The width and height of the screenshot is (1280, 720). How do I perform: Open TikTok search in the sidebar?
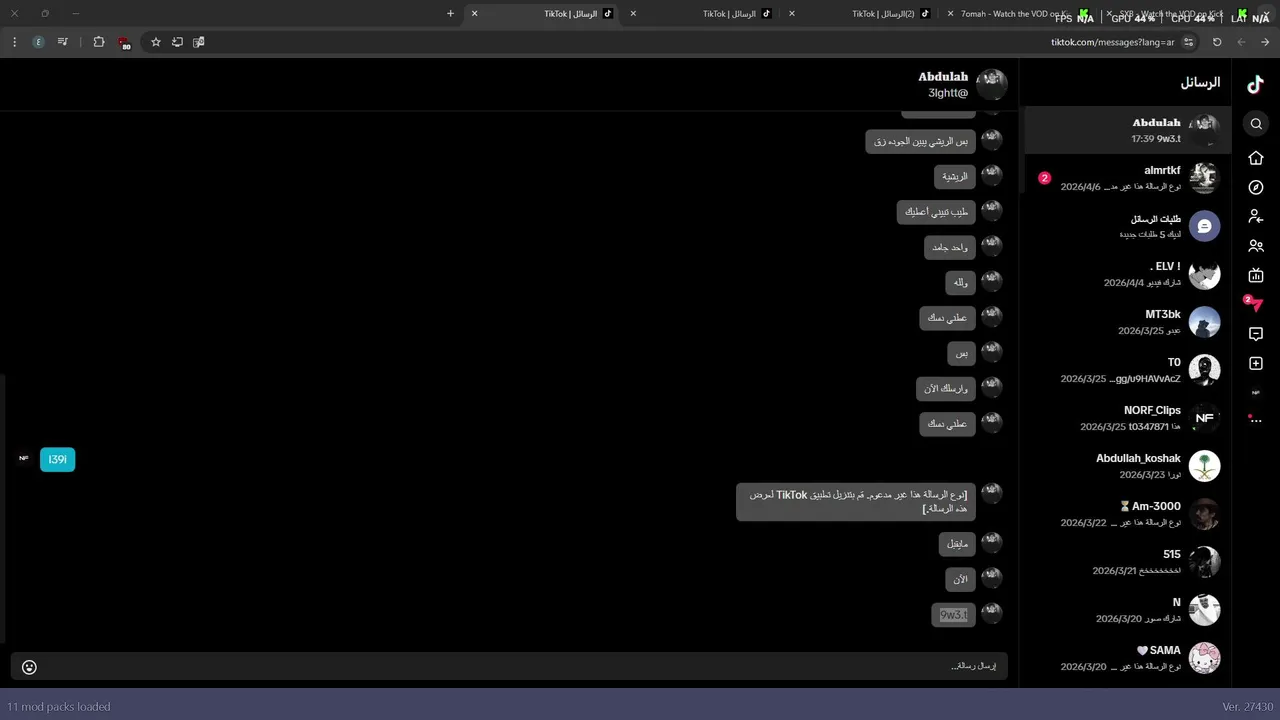click(x=1256, y=124)
